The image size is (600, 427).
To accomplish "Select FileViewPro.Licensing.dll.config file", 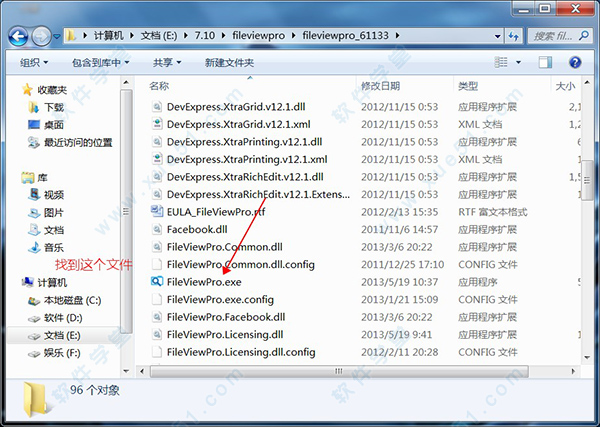I will click(241, 352).
